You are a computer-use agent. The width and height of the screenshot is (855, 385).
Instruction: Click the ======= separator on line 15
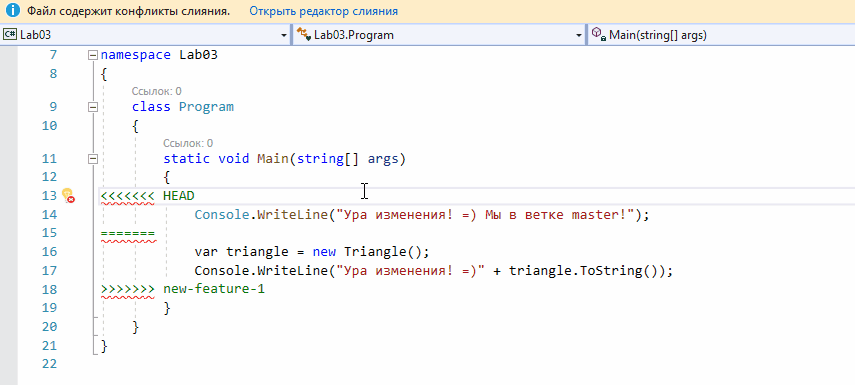[x=128, y=233]
